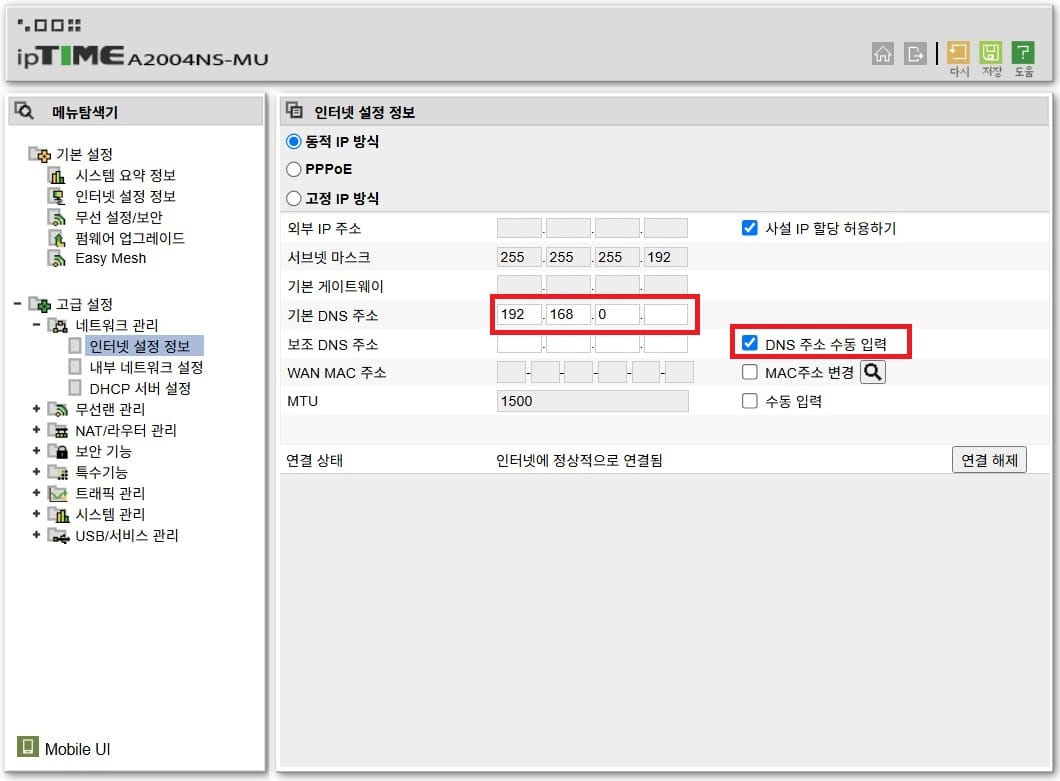Image resolution: width=1060 pixels, height=781 pixels.
Task: Select the PPPoE radio button
Action: (294, 170)
